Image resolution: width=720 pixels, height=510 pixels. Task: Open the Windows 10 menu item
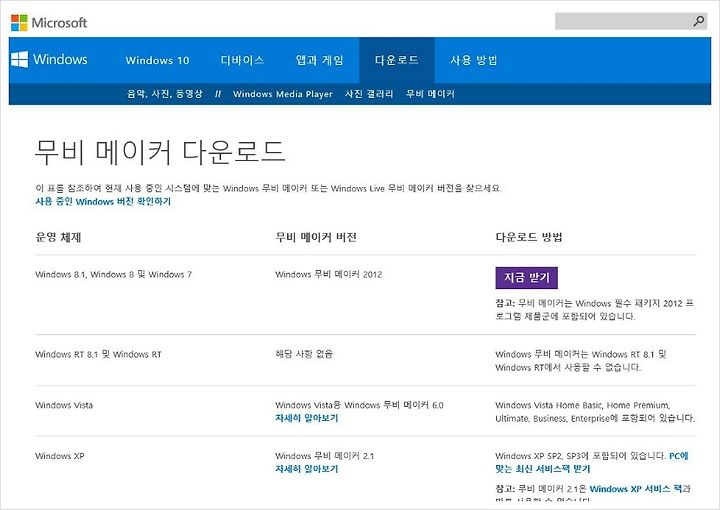tap(158, 60)
